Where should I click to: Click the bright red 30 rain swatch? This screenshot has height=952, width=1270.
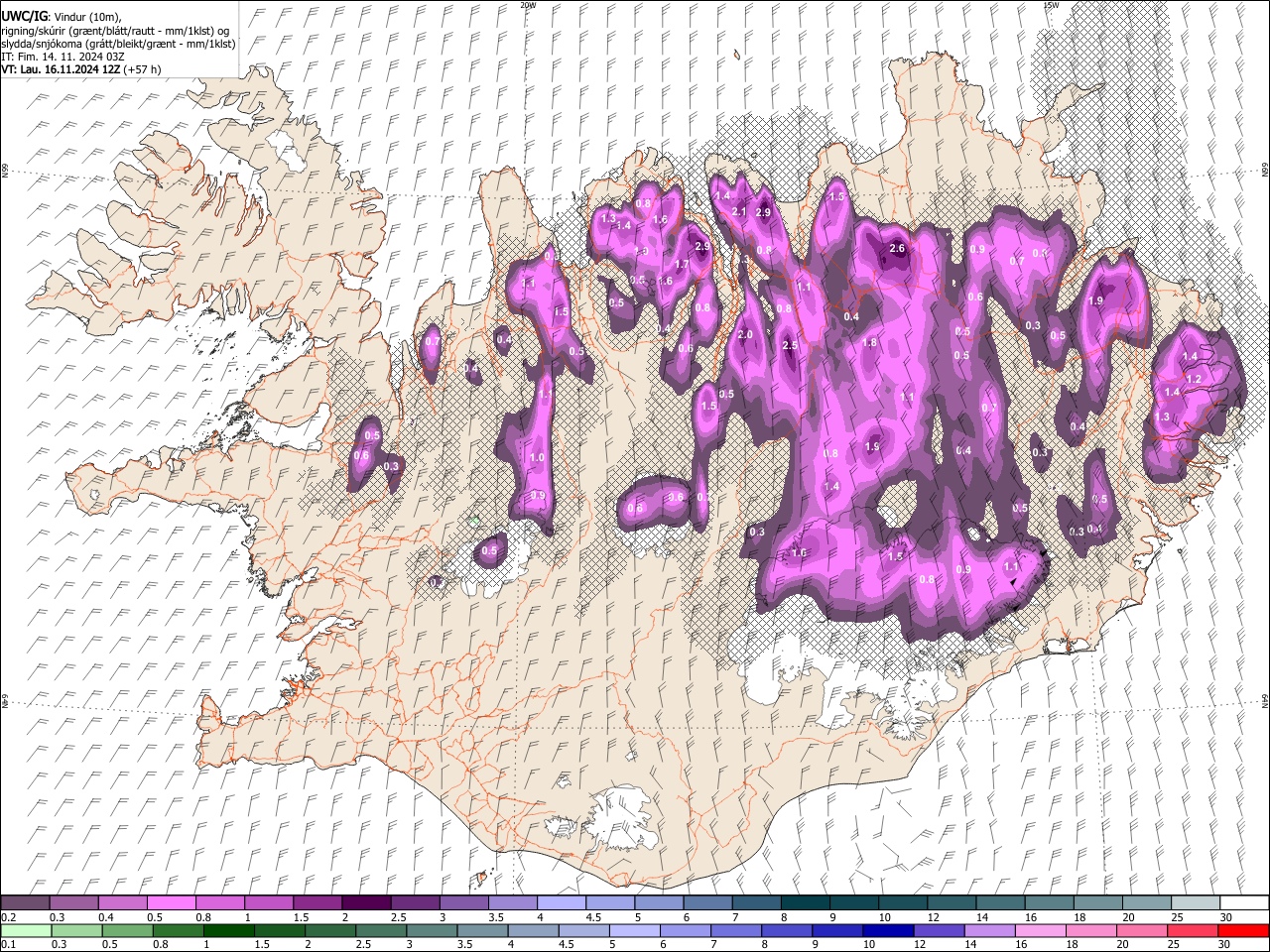coord(1243,930)
